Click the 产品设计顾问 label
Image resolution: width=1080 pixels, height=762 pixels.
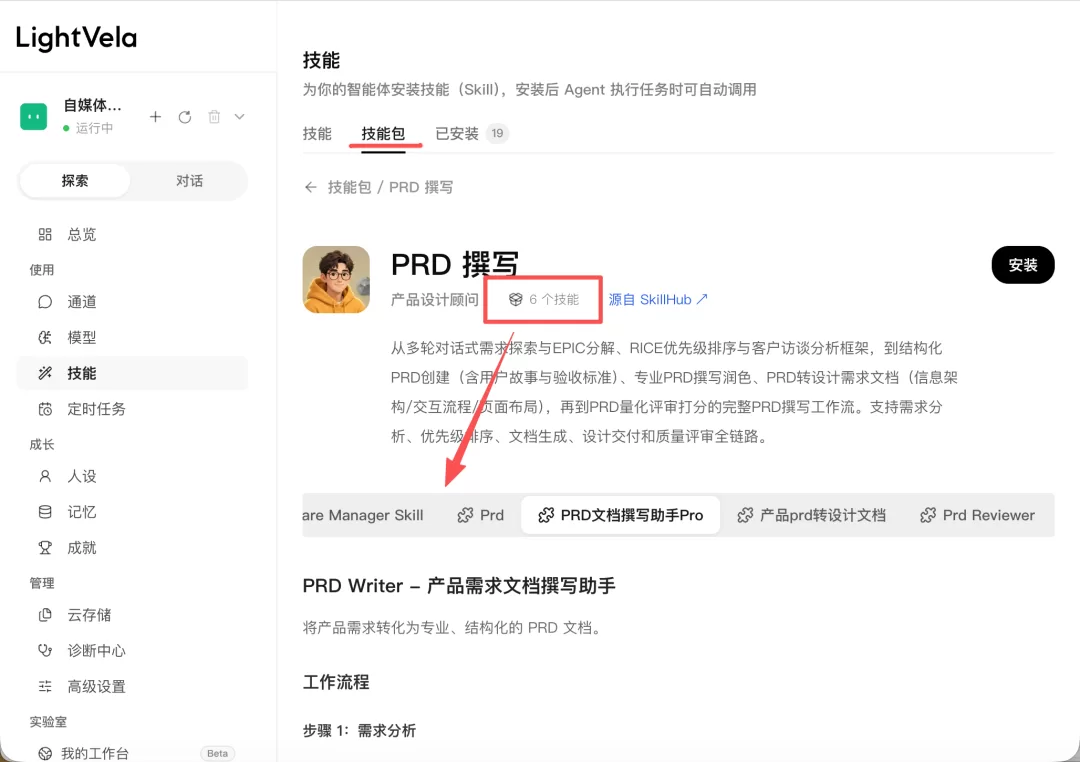click(434, 300)
